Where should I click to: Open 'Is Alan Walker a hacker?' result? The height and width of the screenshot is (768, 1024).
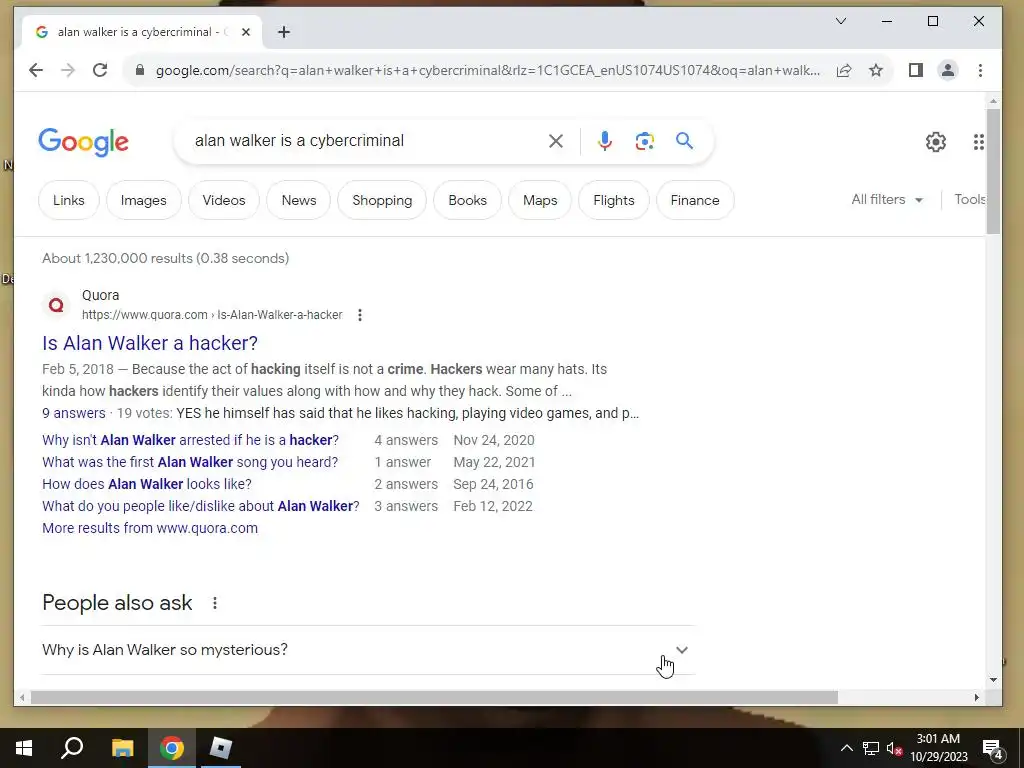click(x=150, y=343)
